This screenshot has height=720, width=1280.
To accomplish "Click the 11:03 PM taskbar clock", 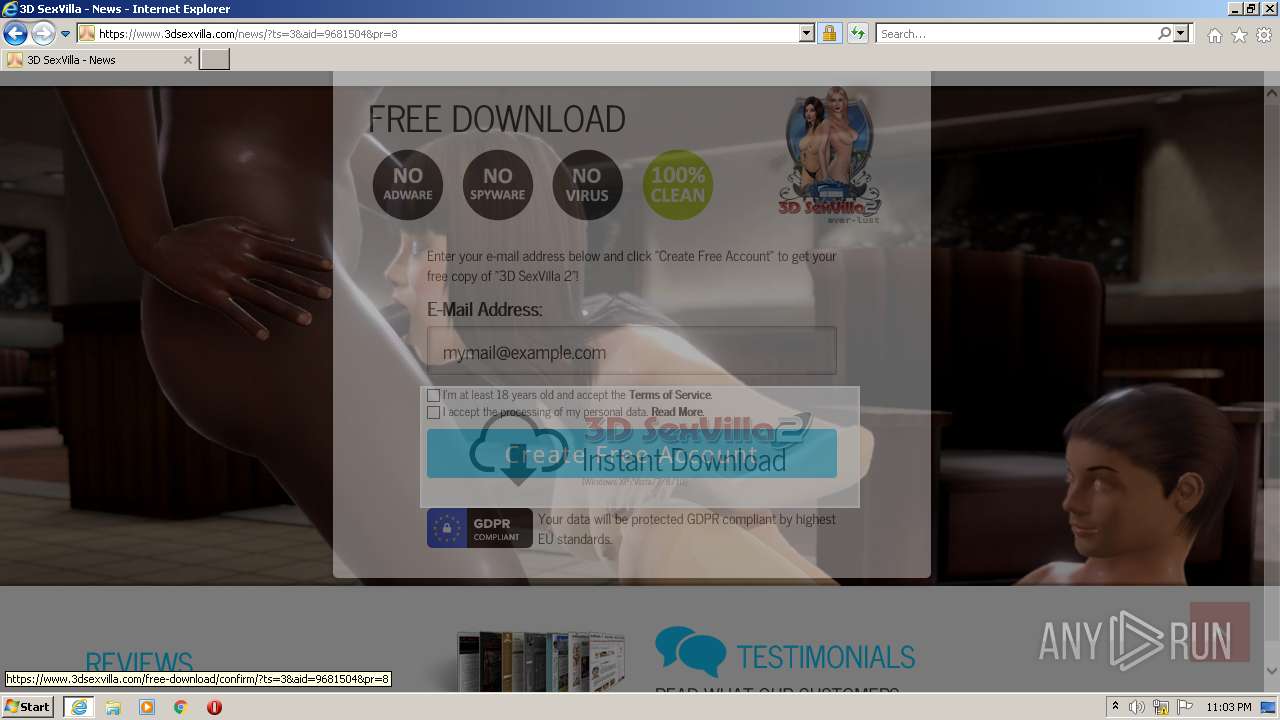I will tap(1228, 707).
